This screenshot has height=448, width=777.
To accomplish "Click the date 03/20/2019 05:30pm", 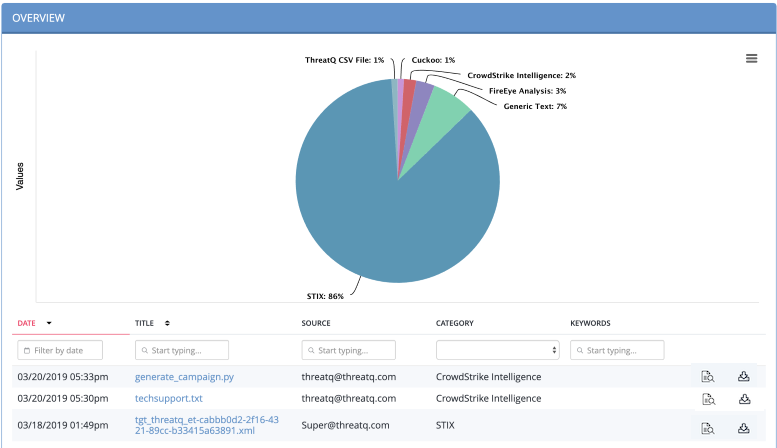I will coord(63,398).
